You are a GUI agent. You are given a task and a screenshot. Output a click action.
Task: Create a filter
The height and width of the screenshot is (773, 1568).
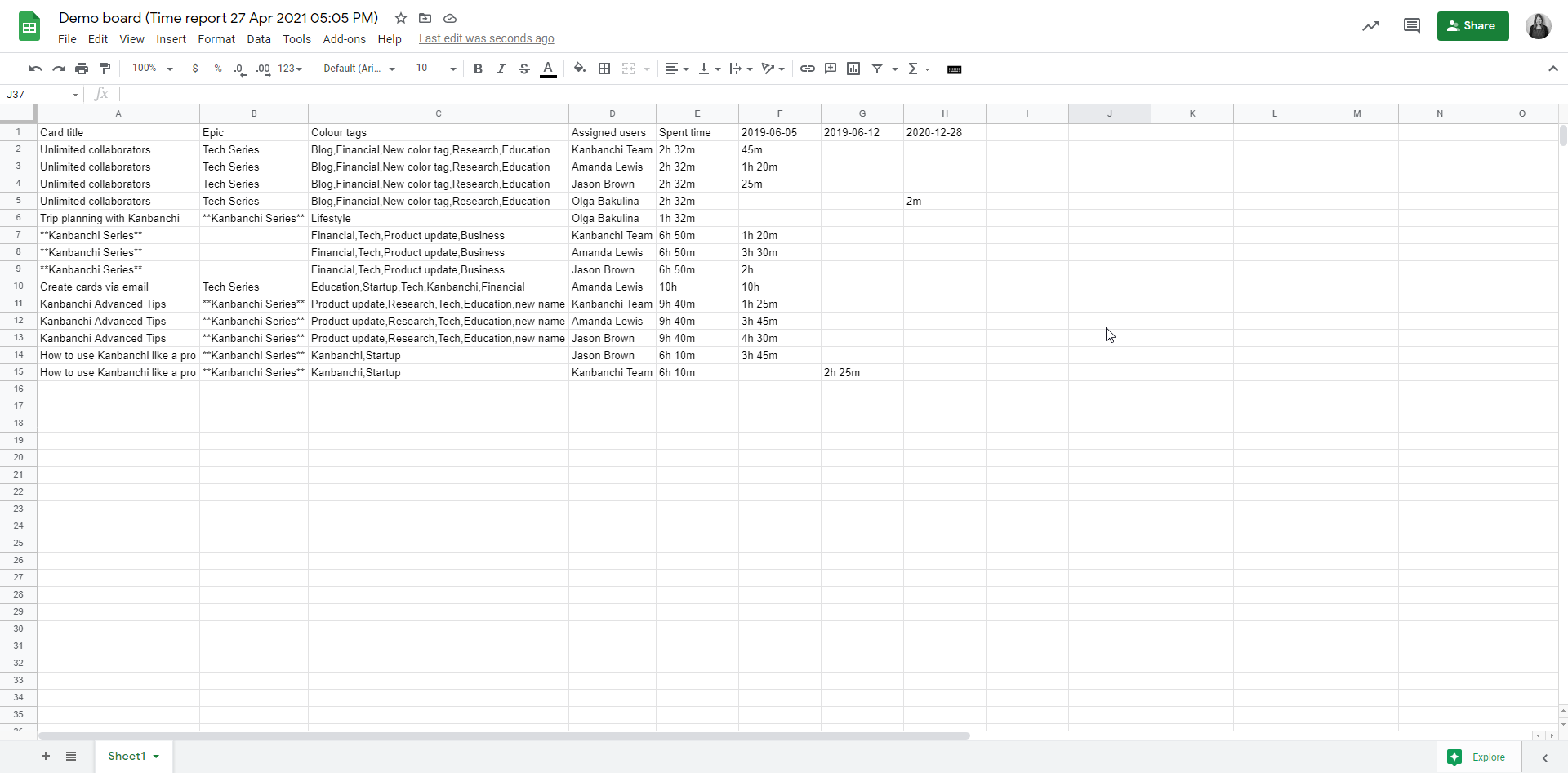click(877, 69)
